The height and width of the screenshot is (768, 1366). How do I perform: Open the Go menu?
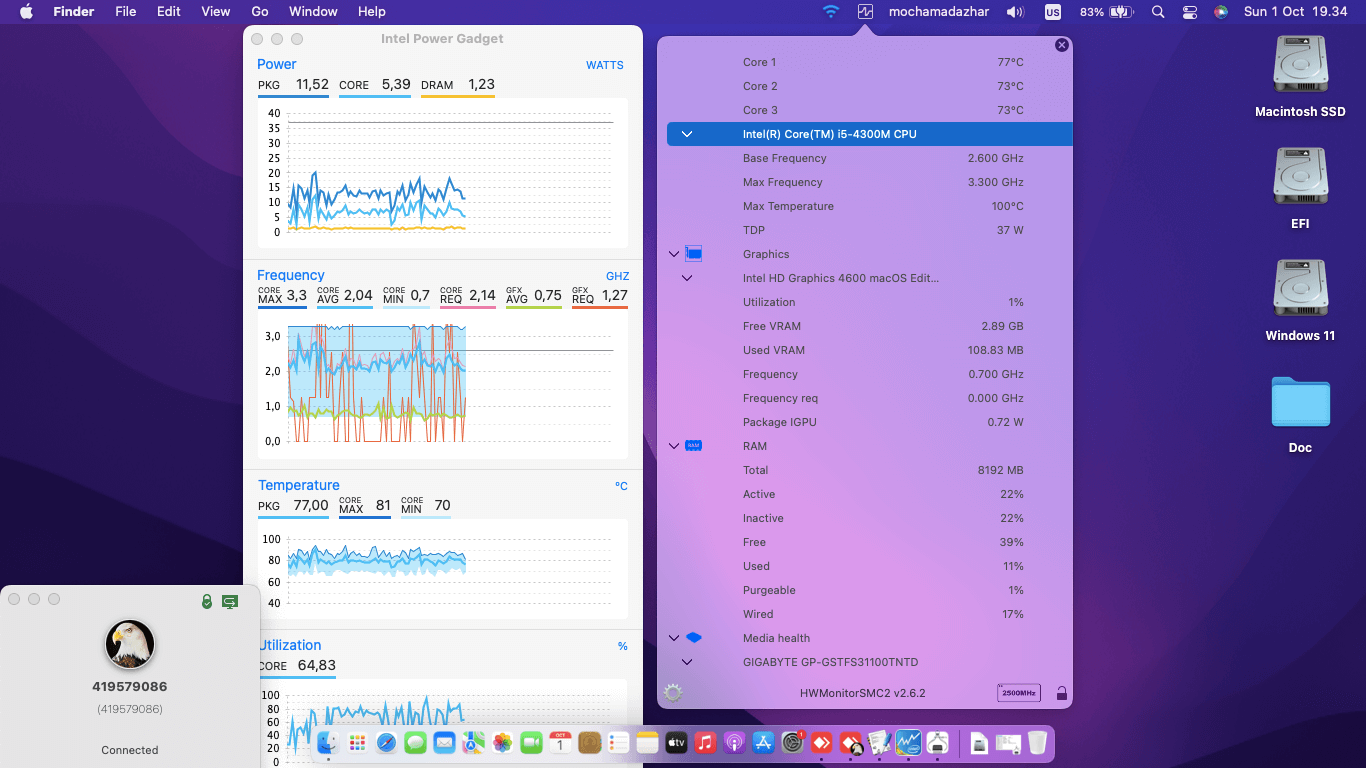coord(259,11)
